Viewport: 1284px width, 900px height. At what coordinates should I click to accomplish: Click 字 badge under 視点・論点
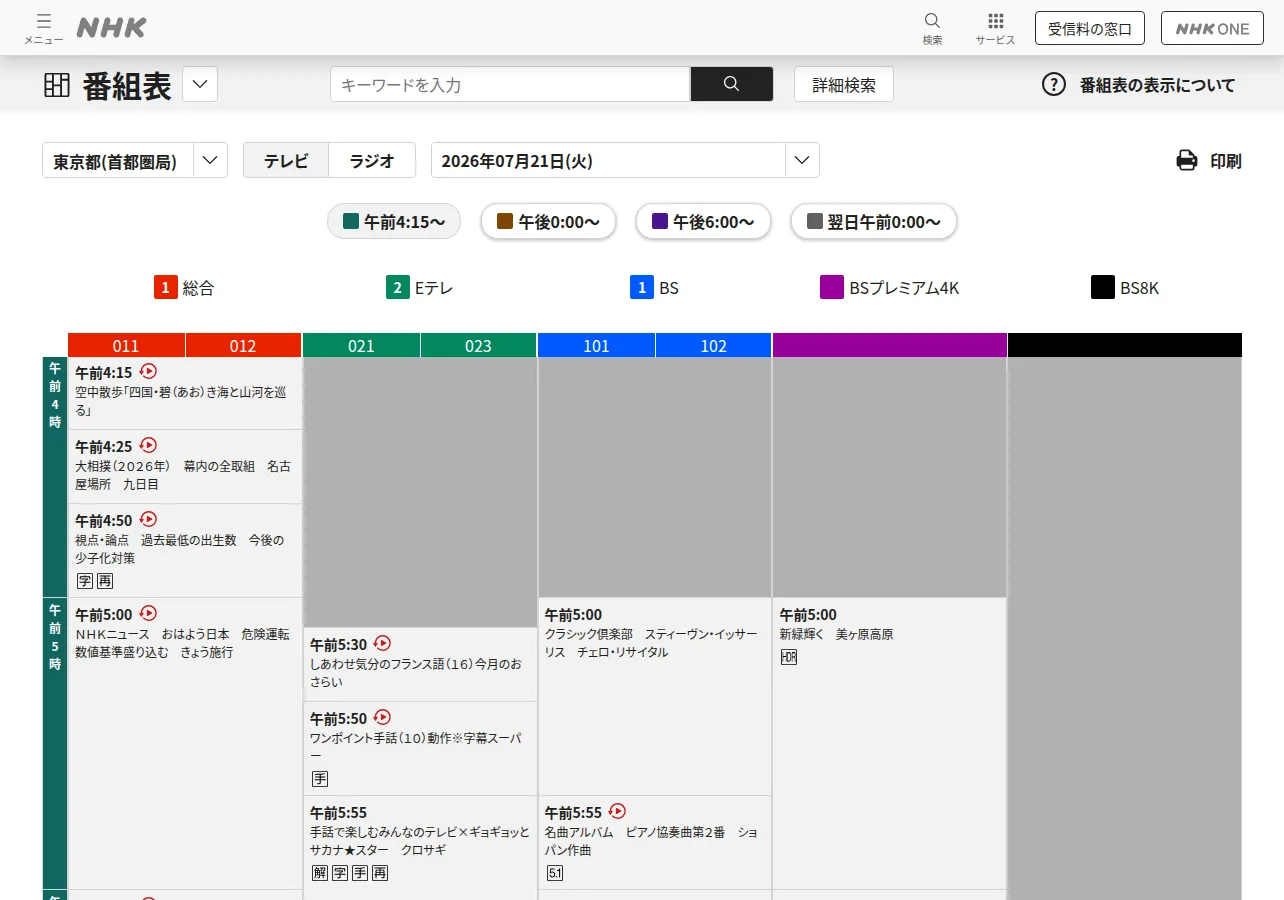[x=85, y=581]
